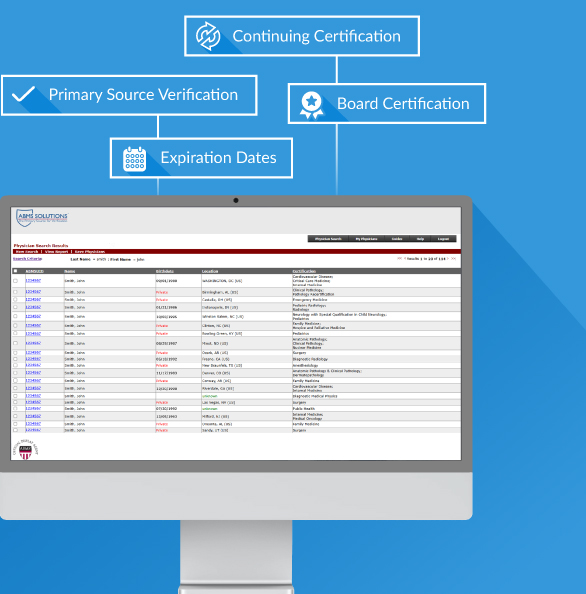Click the 'Diagnostic Radiology' certification cell
Viewport: 586px width, 594px height.
pos(310,359)
